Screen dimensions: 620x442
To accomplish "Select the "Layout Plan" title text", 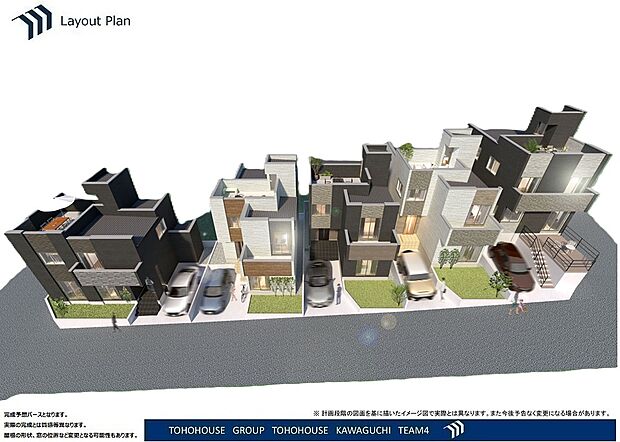I will (x=95, y=20).
